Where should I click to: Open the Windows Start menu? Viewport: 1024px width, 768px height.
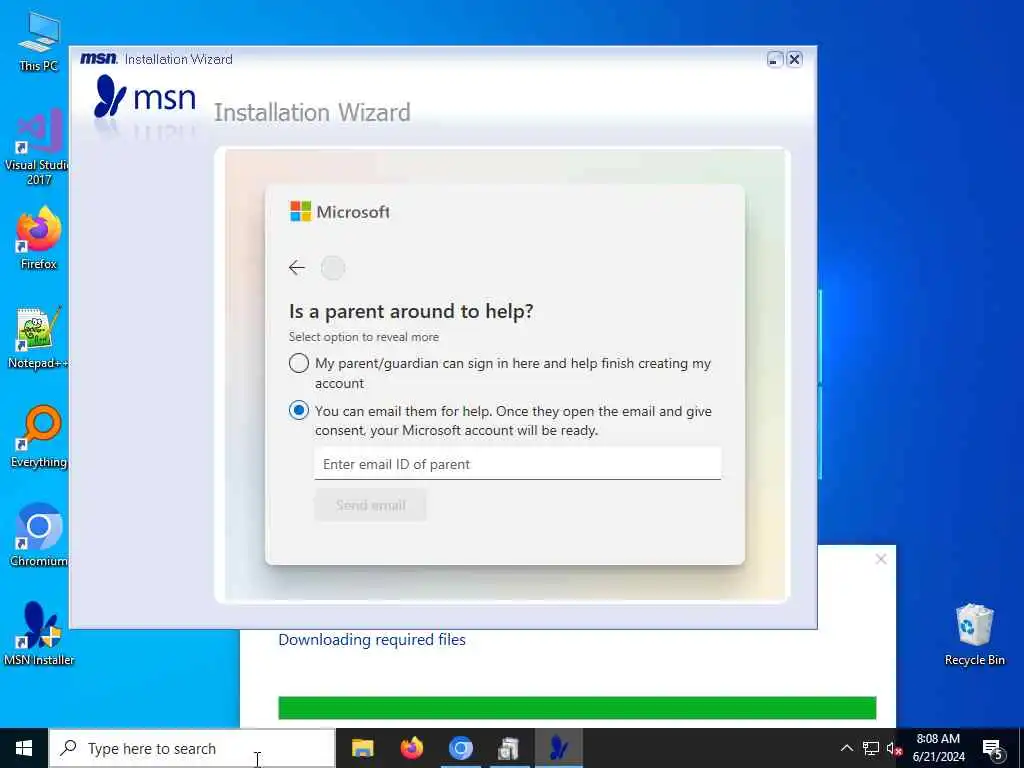pos(24,748)
